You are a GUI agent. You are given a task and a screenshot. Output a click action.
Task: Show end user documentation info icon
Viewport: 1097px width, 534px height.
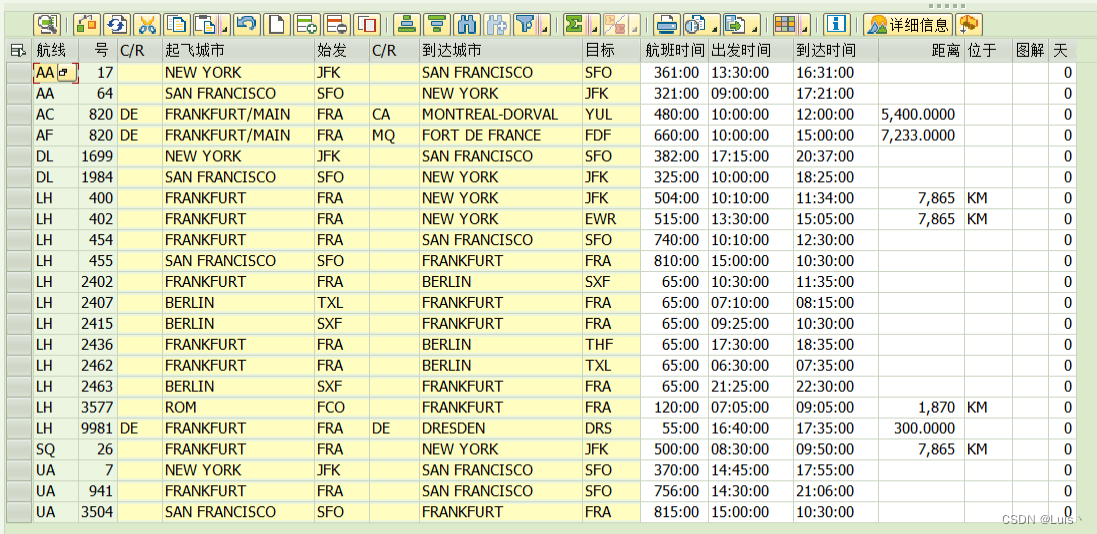(837, 24)
